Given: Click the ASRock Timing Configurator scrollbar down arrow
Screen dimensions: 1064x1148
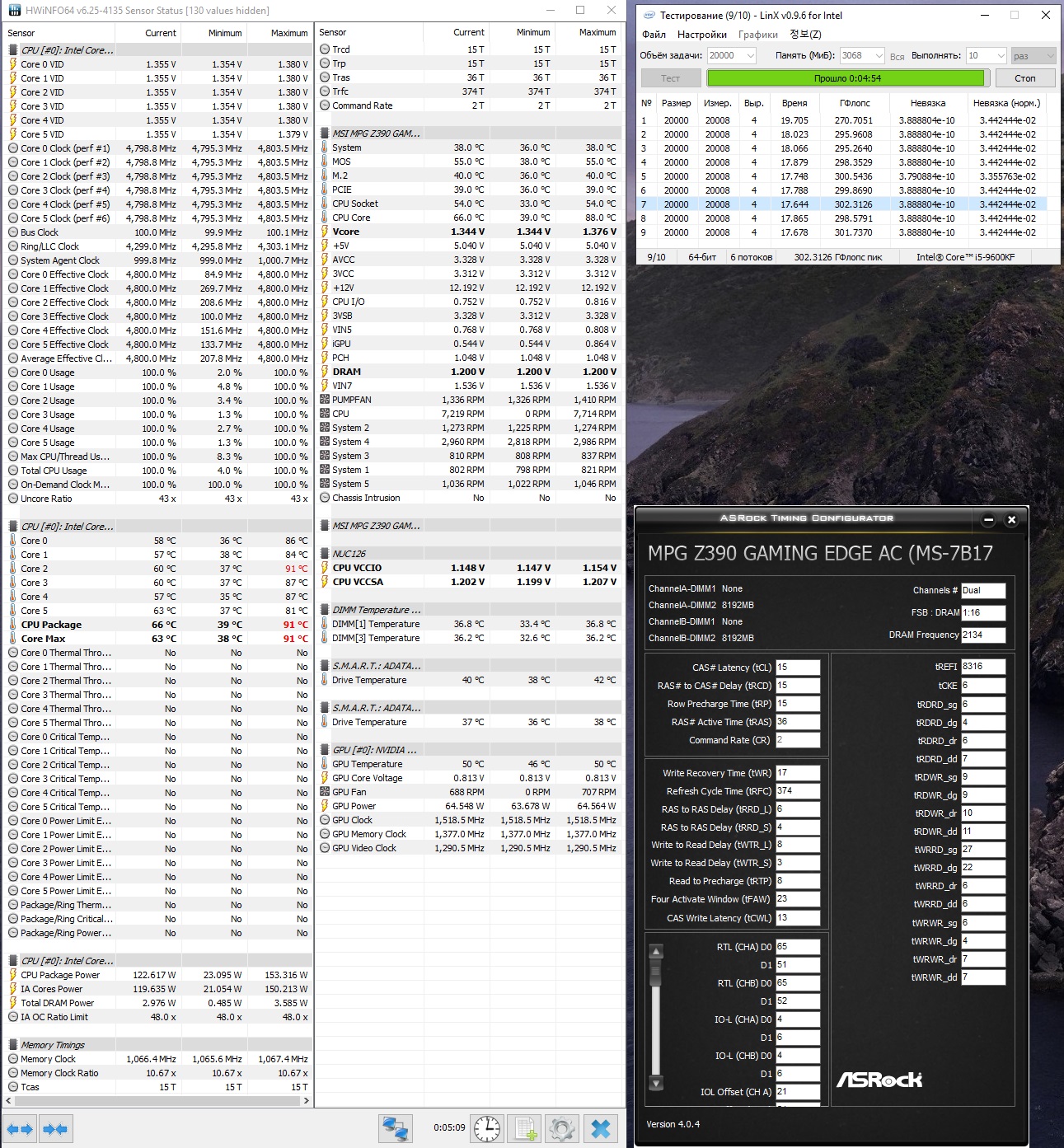Looking at the screenshot, I should (656, 1083).
